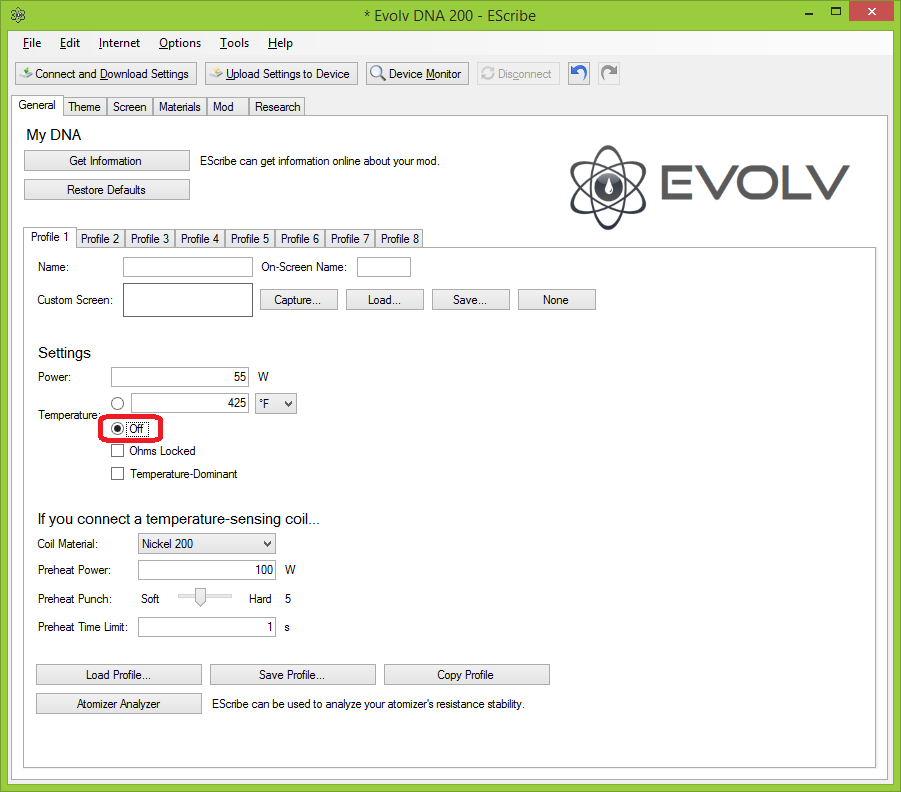
Task: Click the Restore Defaults button
Action: coord(106,190)
